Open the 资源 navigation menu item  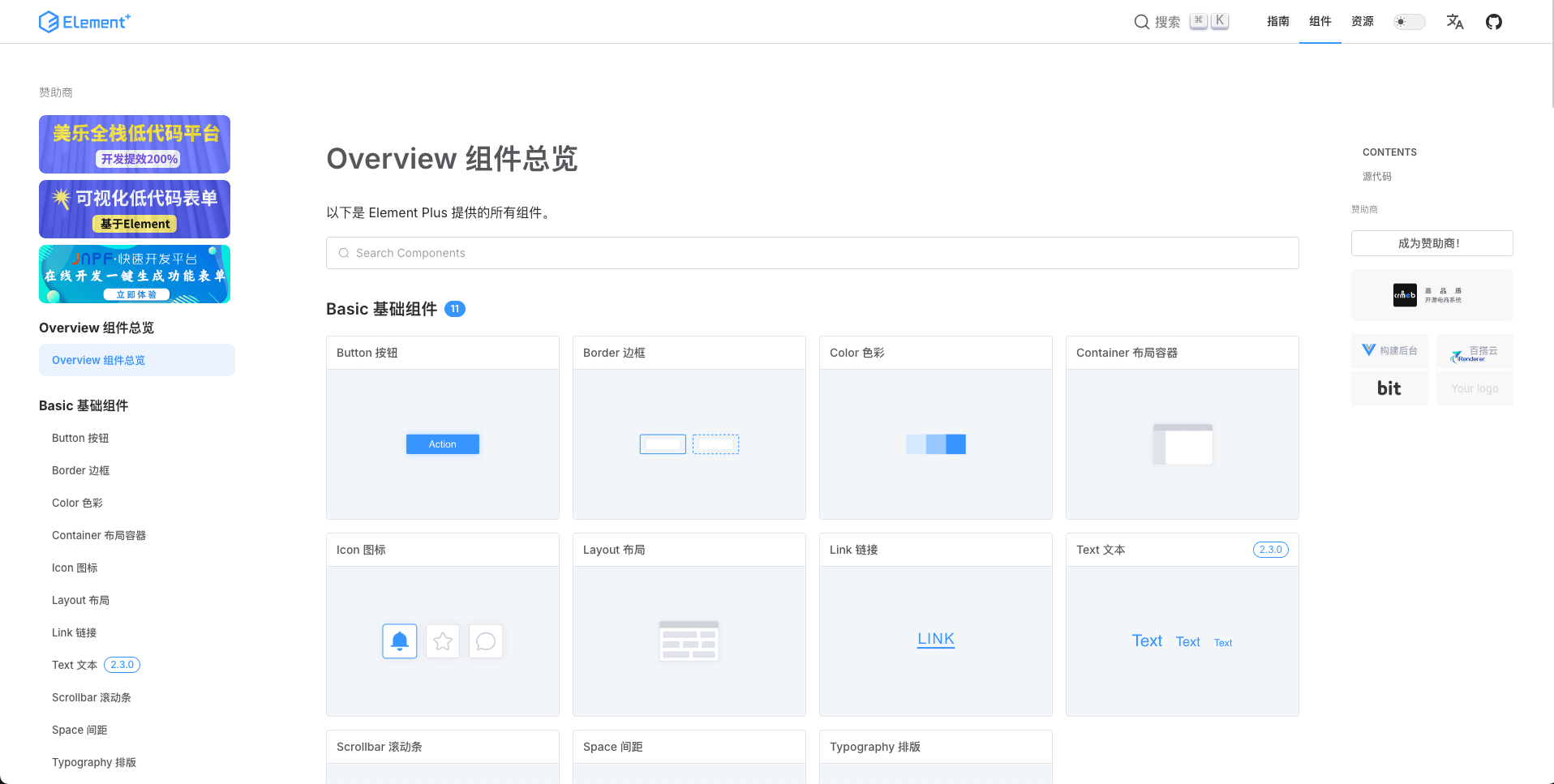[x=1362, y=22]
